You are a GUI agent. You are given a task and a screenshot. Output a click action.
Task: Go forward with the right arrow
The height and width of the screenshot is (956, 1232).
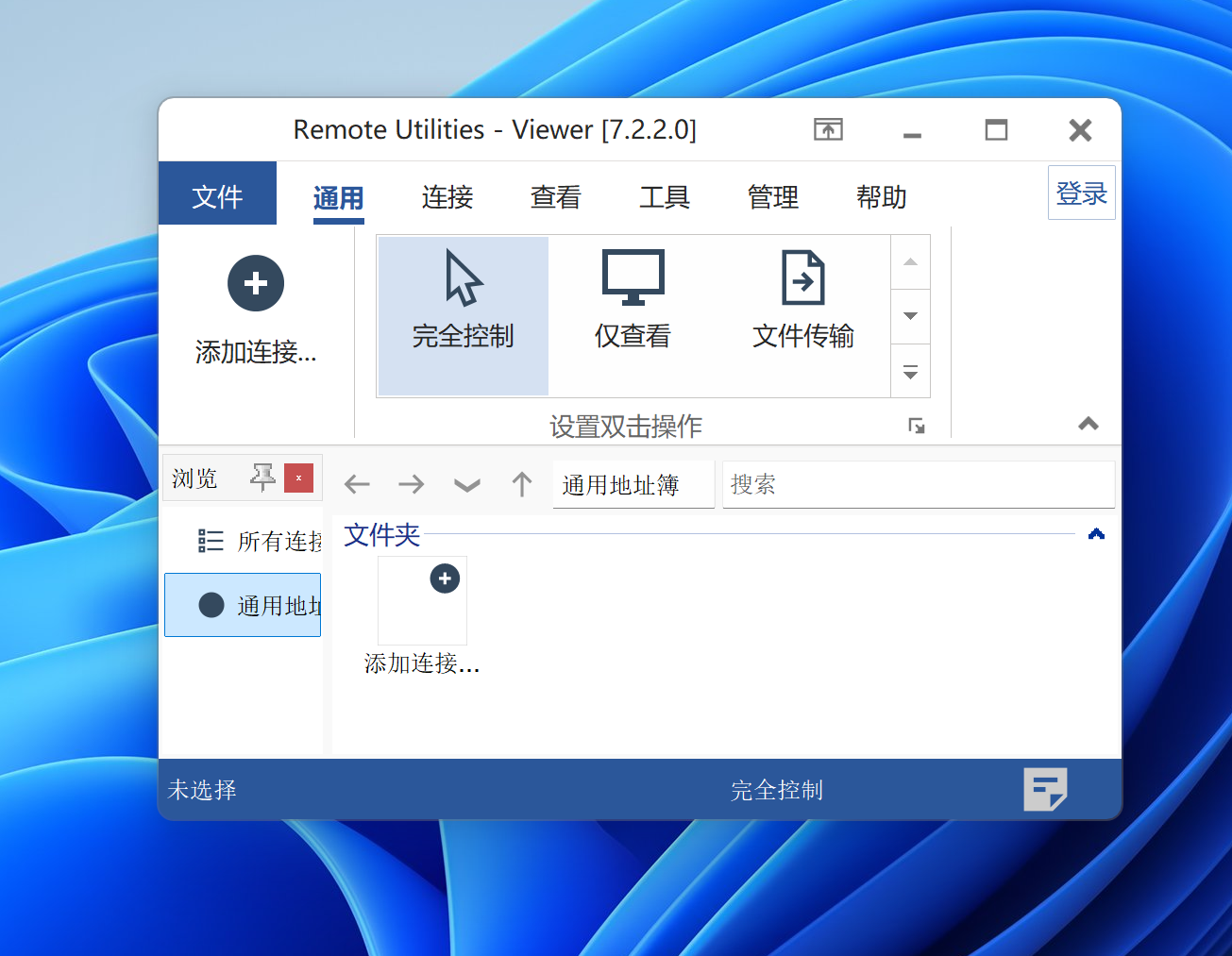coord(412,485)
